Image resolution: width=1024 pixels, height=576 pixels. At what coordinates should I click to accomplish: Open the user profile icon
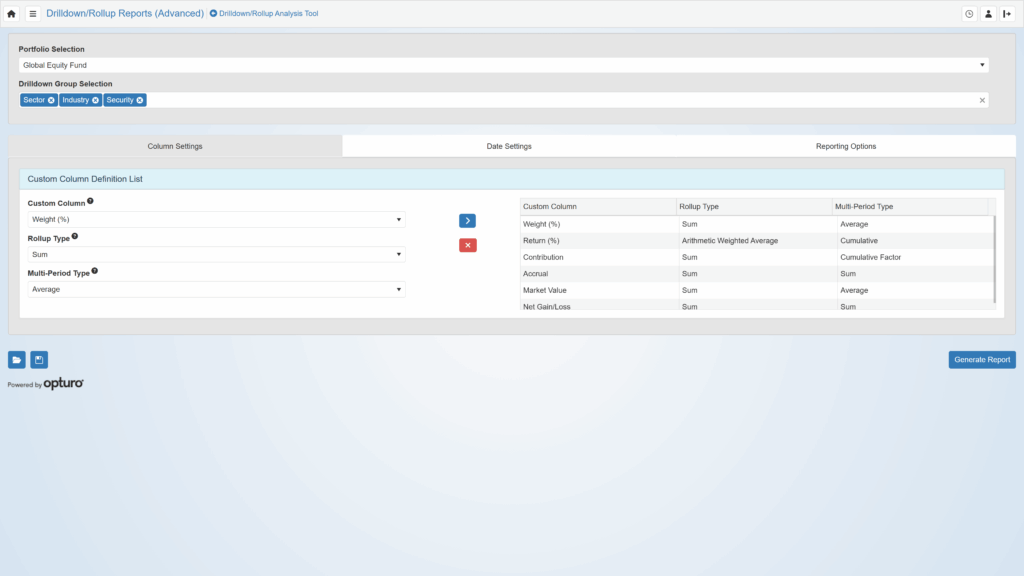[988, 14]
